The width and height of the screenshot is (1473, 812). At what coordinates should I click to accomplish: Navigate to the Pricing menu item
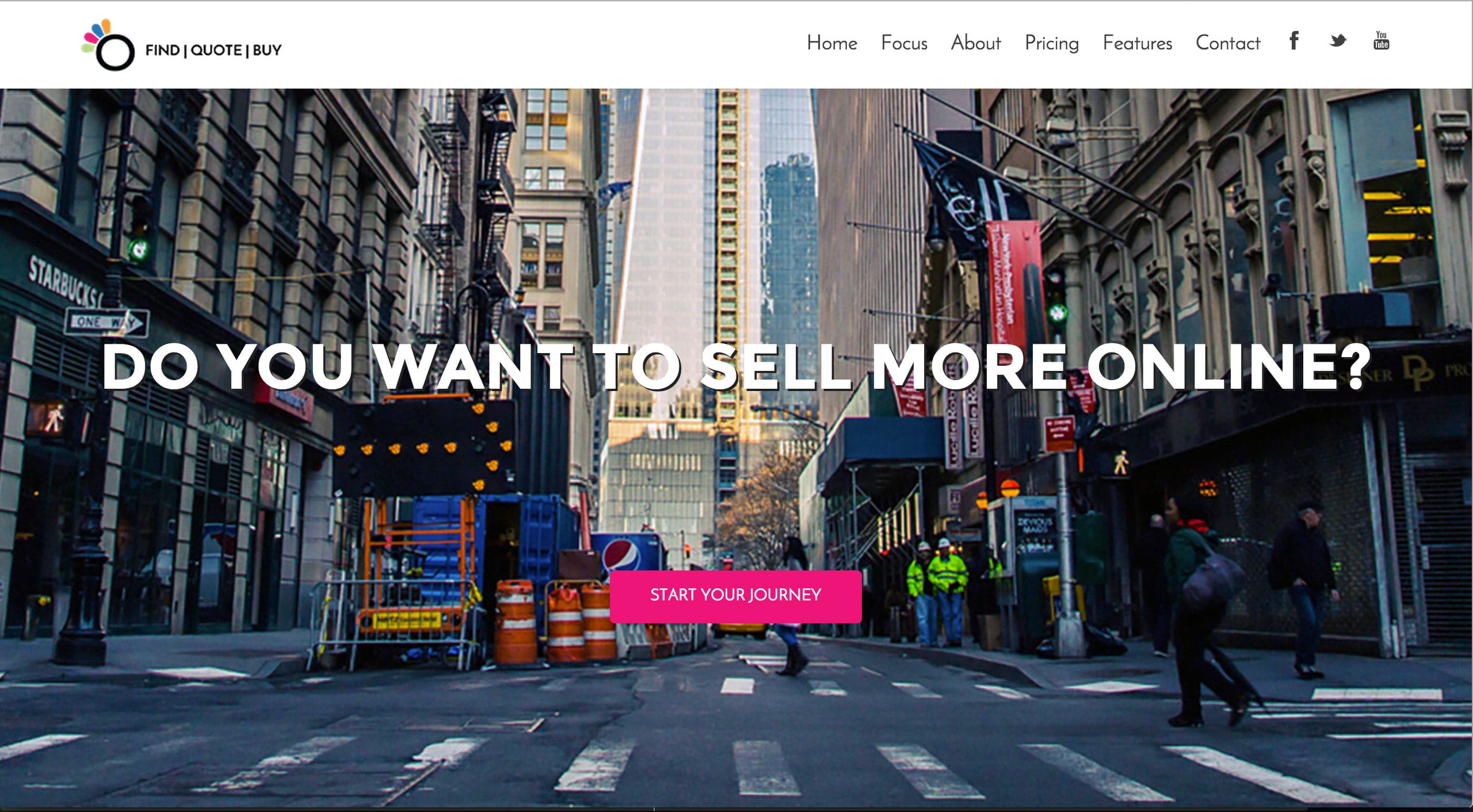tap(1051, 44)
